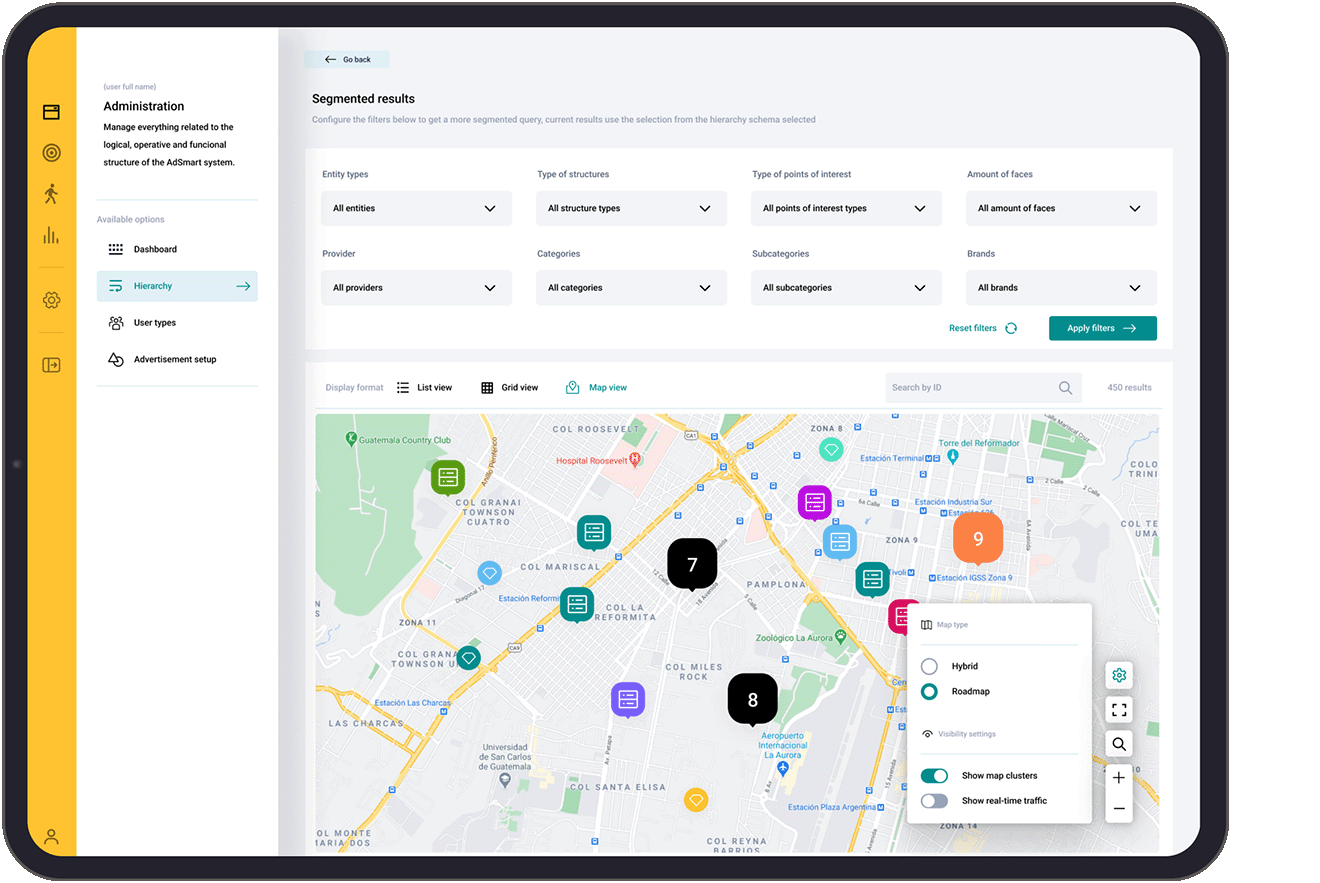Click the map settings gear icon
Viewport: 1320px width, 883px height.
pyautogui.click(x=1119, y=676)
